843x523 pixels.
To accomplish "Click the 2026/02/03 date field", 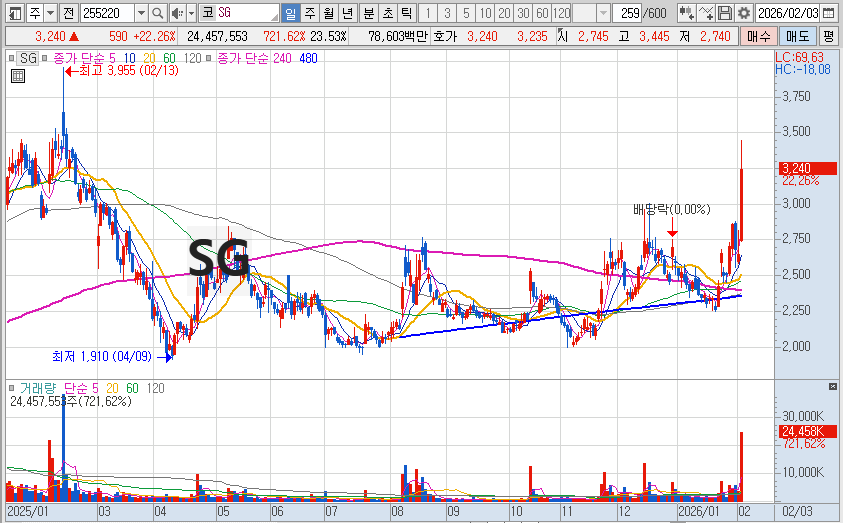I will coord(788,13).
